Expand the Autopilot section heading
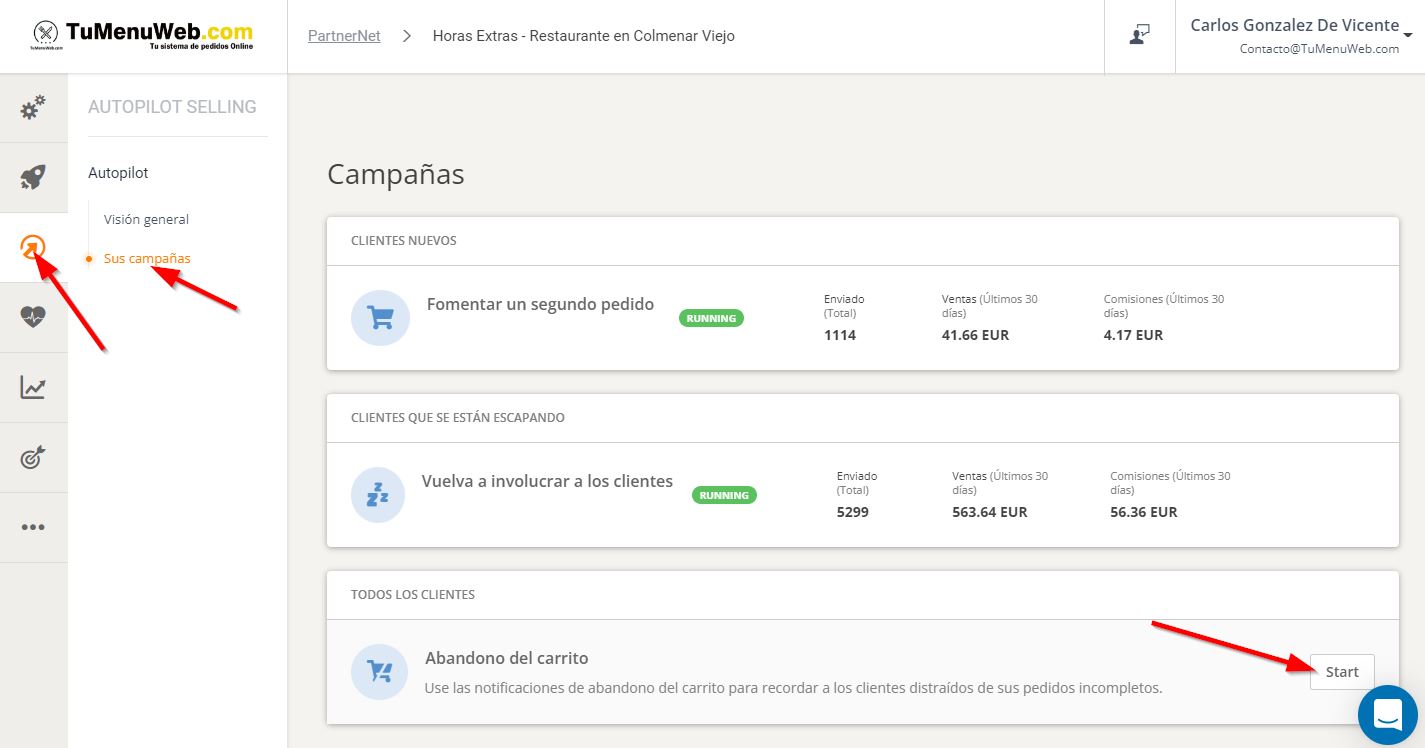 click(x=118, y=173)
